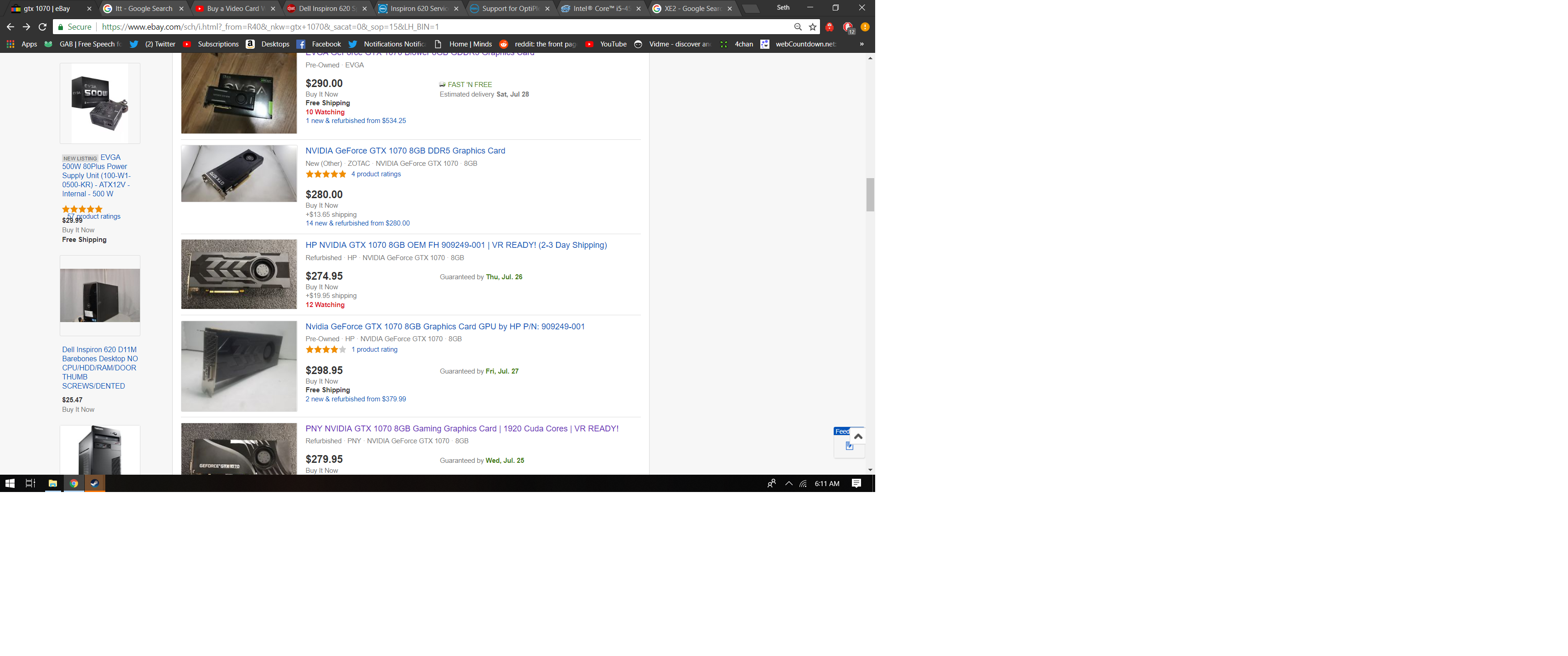Viewport: 1568px width, 656px height.
Task: Click the Wi-Fi network tray icon
Action: coord(804,483)
